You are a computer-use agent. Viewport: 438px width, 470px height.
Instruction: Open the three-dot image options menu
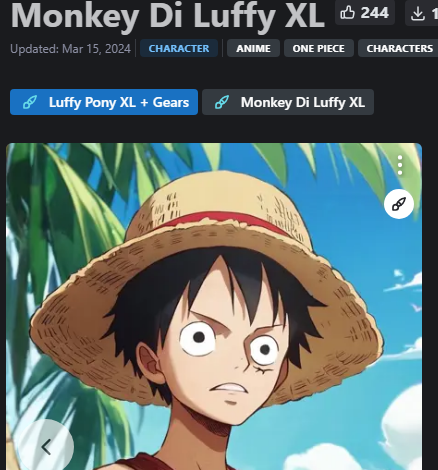tap(400, 165)
